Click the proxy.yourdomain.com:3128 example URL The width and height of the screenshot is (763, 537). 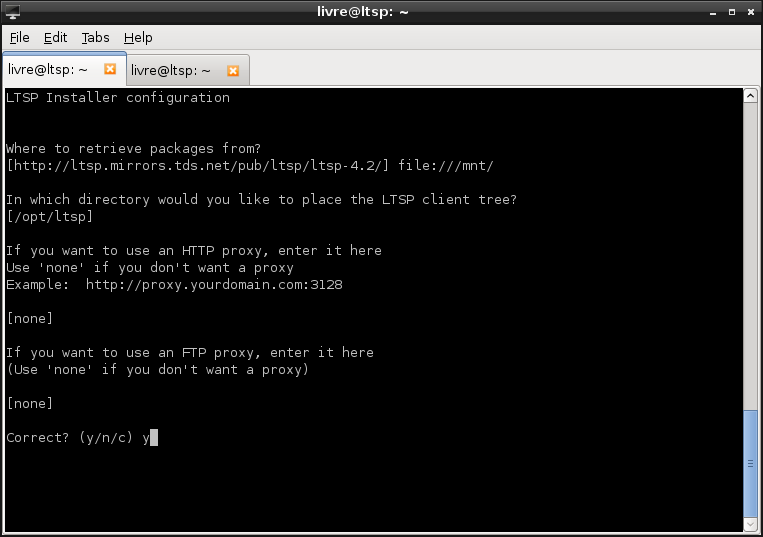click(x=214, y=285)
